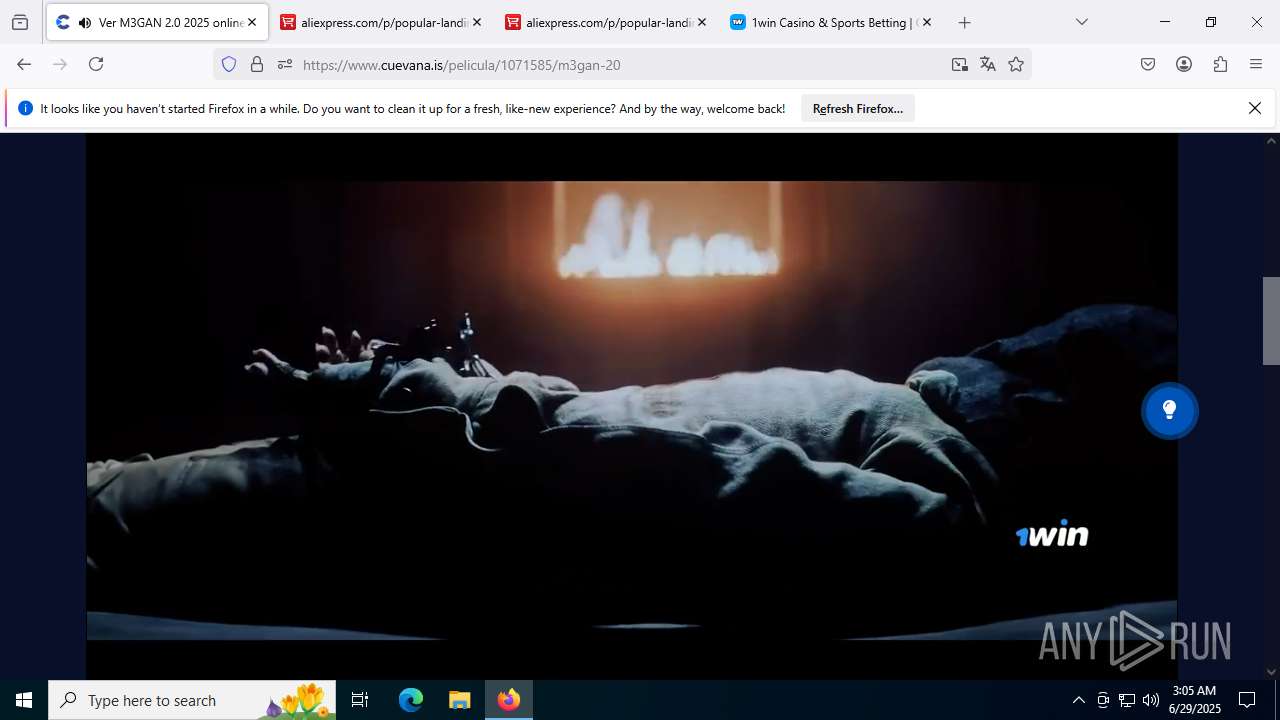Open network status tray icon

pos(1127,700)
